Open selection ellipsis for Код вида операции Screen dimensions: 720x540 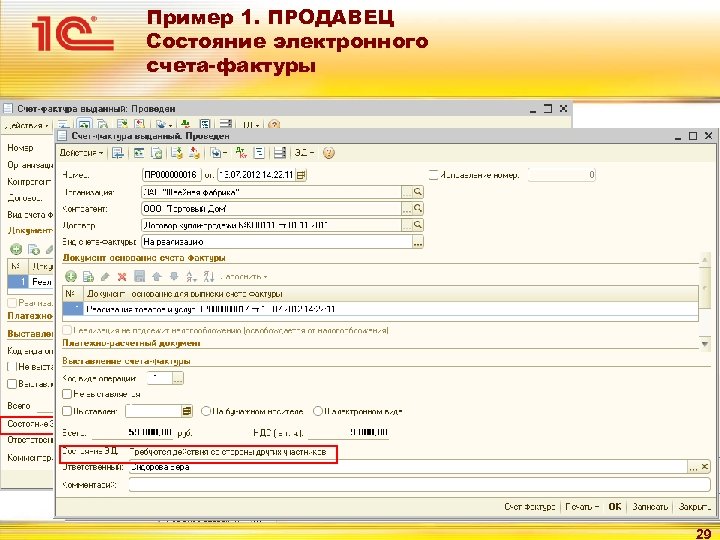[178, 378]
